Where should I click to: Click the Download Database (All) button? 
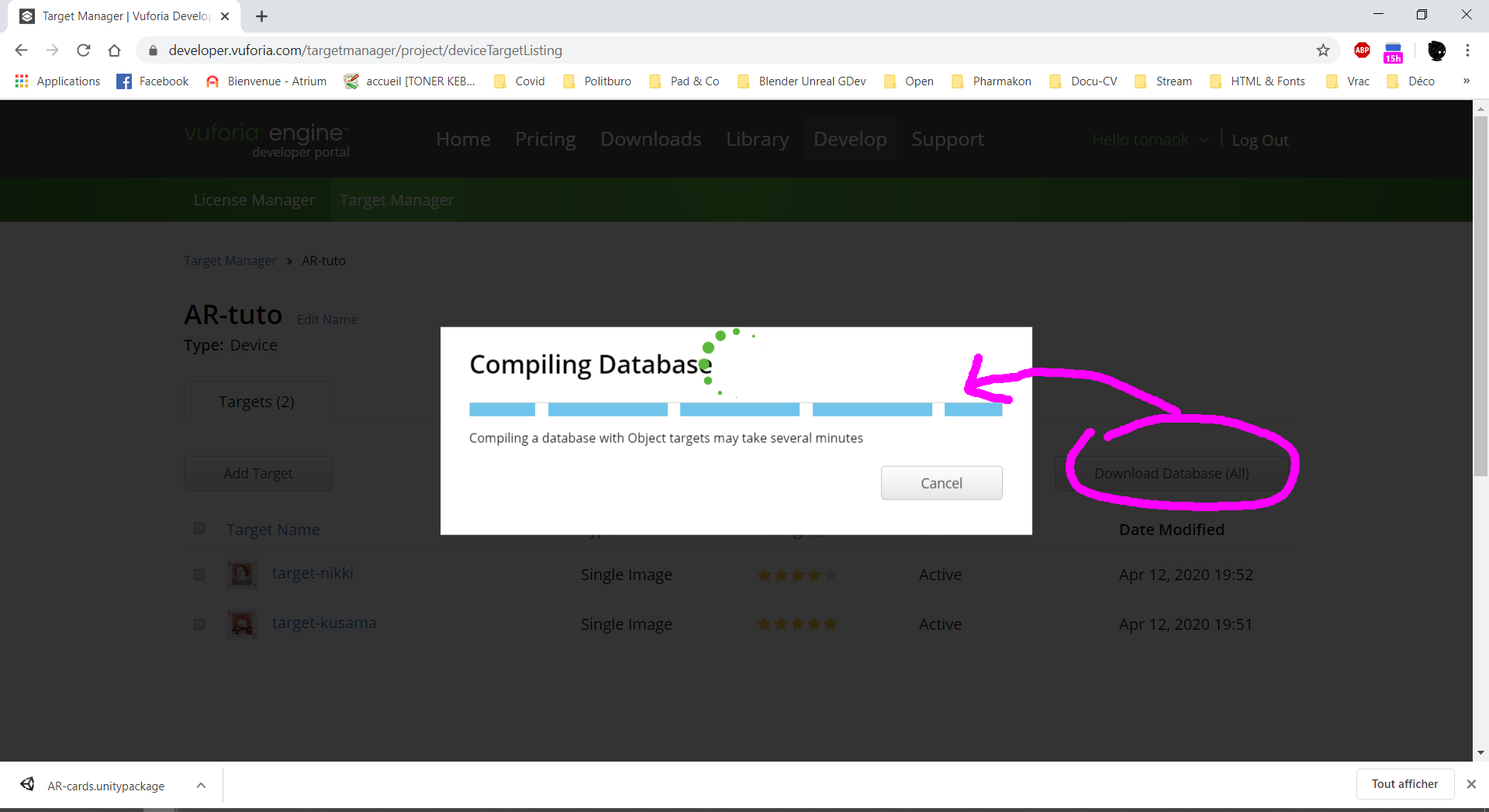tap(1171, 474)
